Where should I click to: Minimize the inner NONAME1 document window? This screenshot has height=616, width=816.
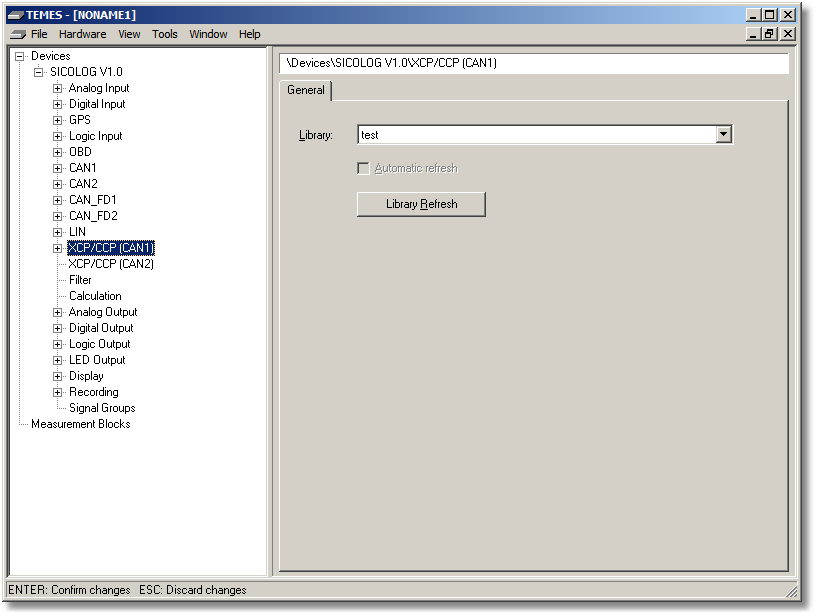[753, 34]
